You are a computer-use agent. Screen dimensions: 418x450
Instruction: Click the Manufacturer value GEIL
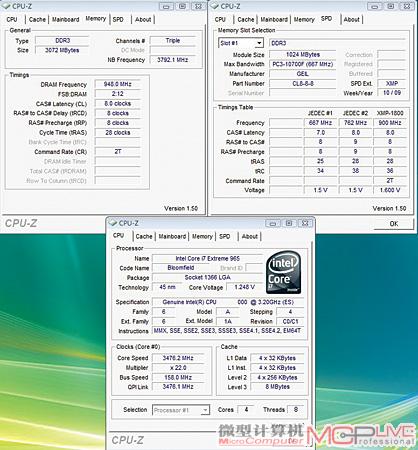[303, 73]
